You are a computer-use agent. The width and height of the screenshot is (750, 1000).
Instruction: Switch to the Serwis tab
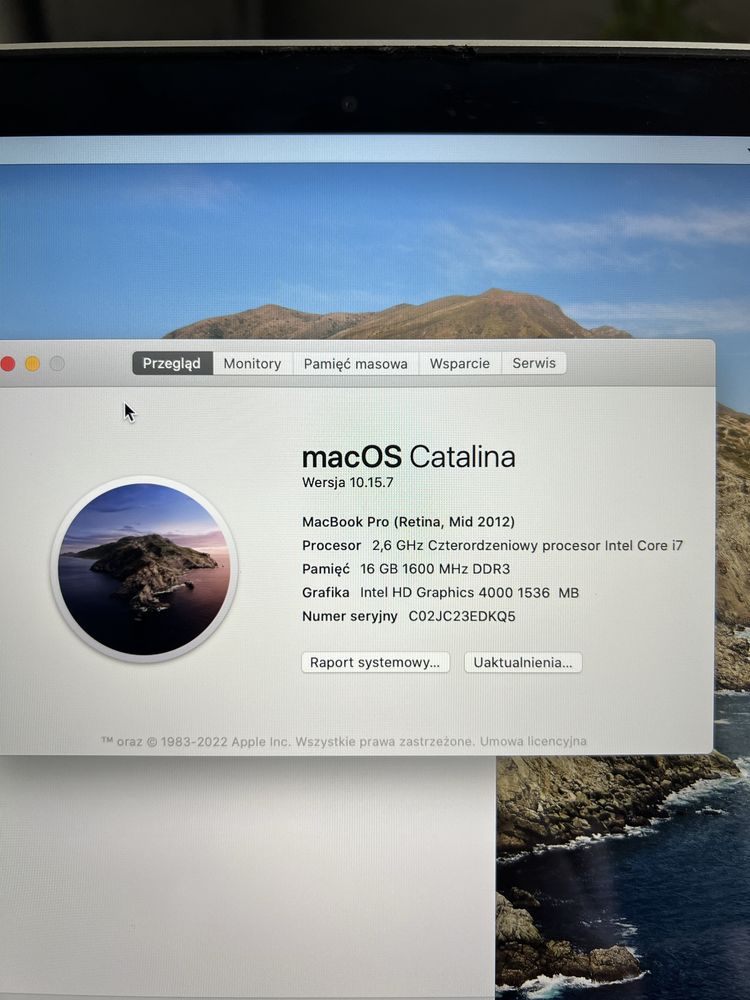[x=534, y=363]
